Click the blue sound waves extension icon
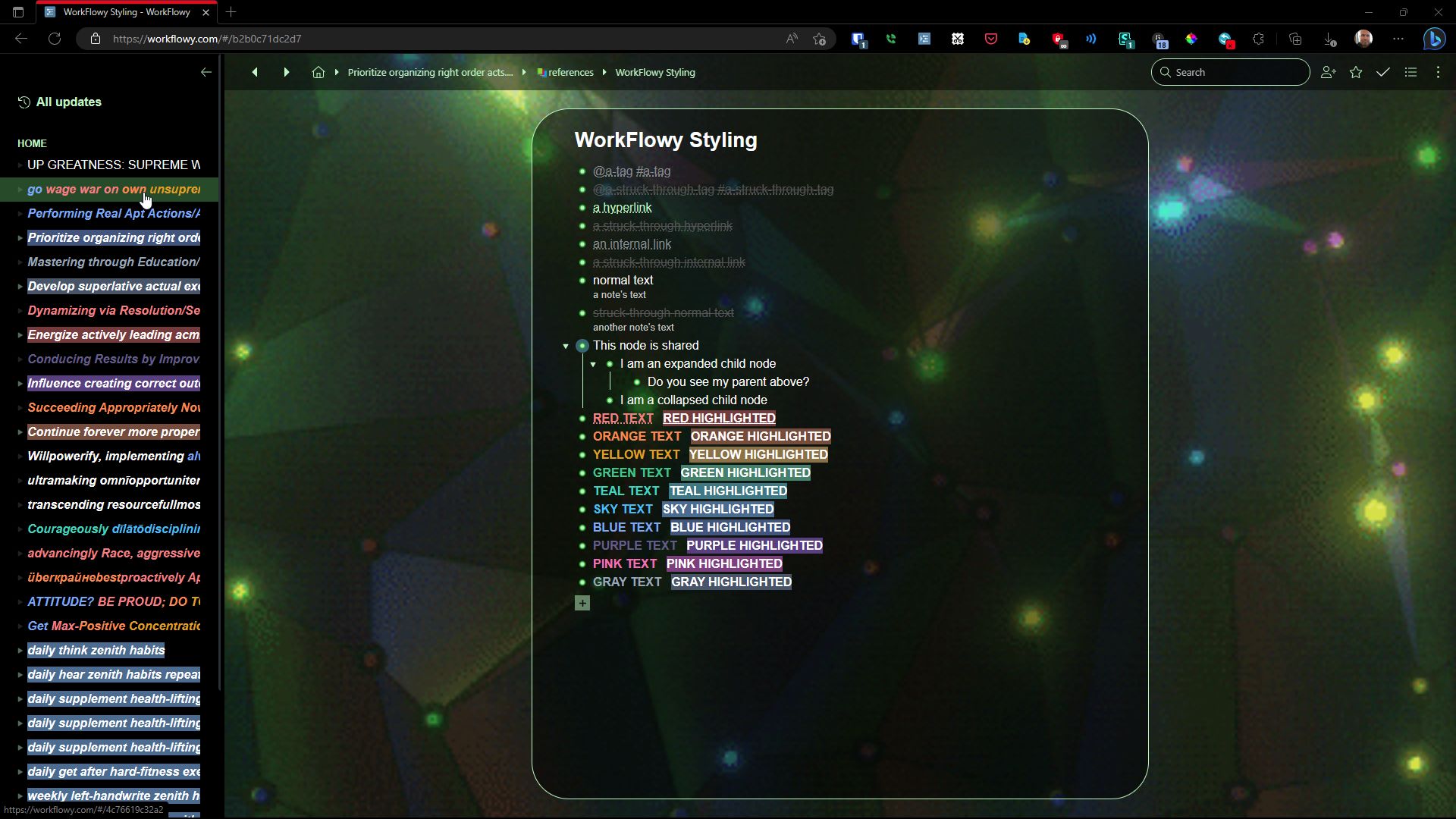1456x819 pixels. point(1091,39)
